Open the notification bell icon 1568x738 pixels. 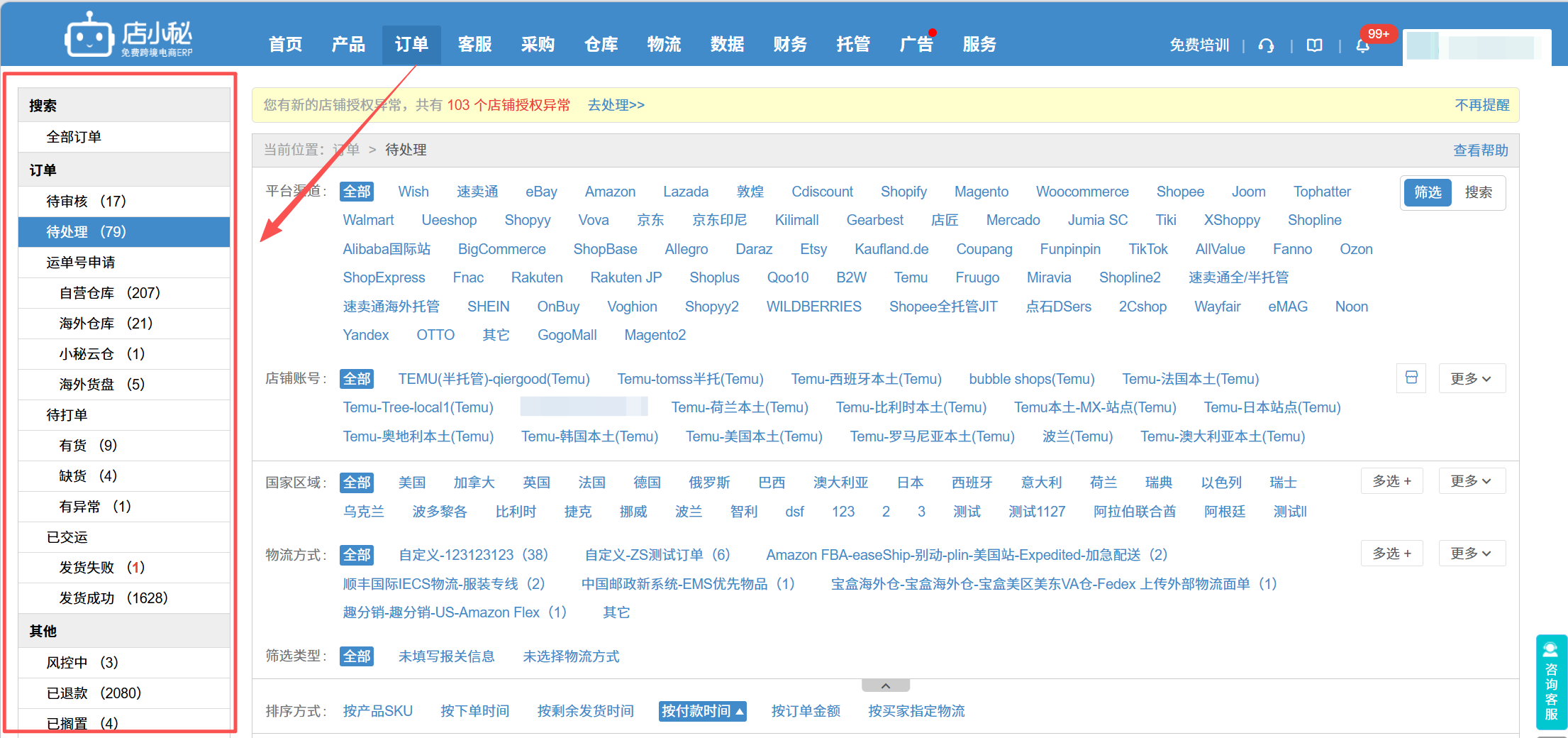[1362, 45]
